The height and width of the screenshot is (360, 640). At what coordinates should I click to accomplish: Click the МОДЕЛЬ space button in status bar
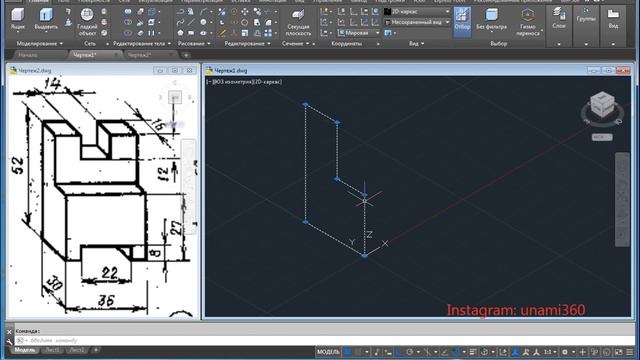coord(328,351)
